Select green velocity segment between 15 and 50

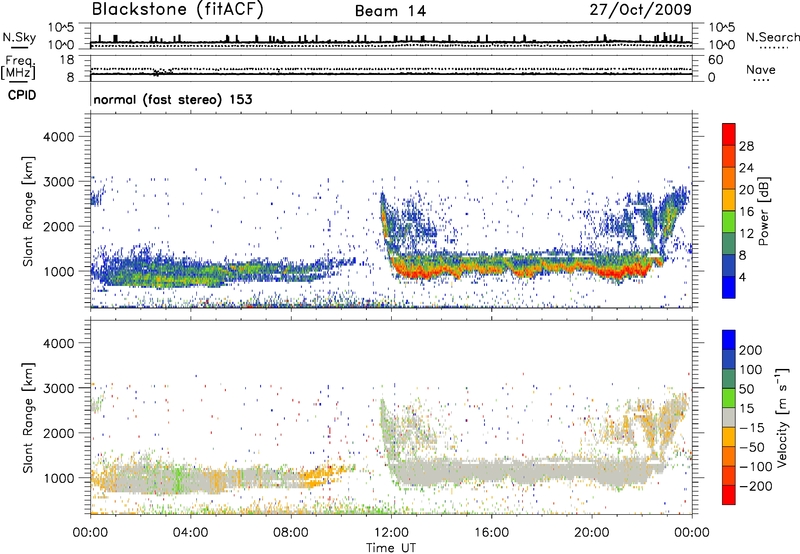729,398
